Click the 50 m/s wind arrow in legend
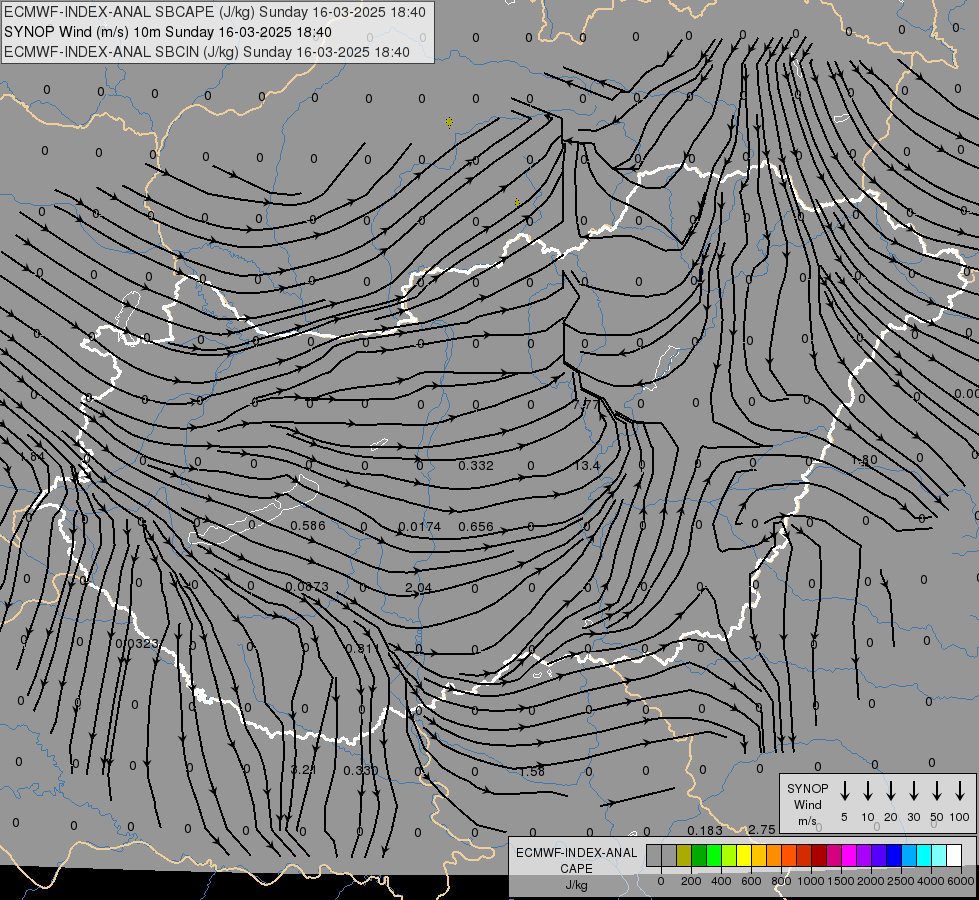This screenshot has height=900, width=979. coord(937,791)
